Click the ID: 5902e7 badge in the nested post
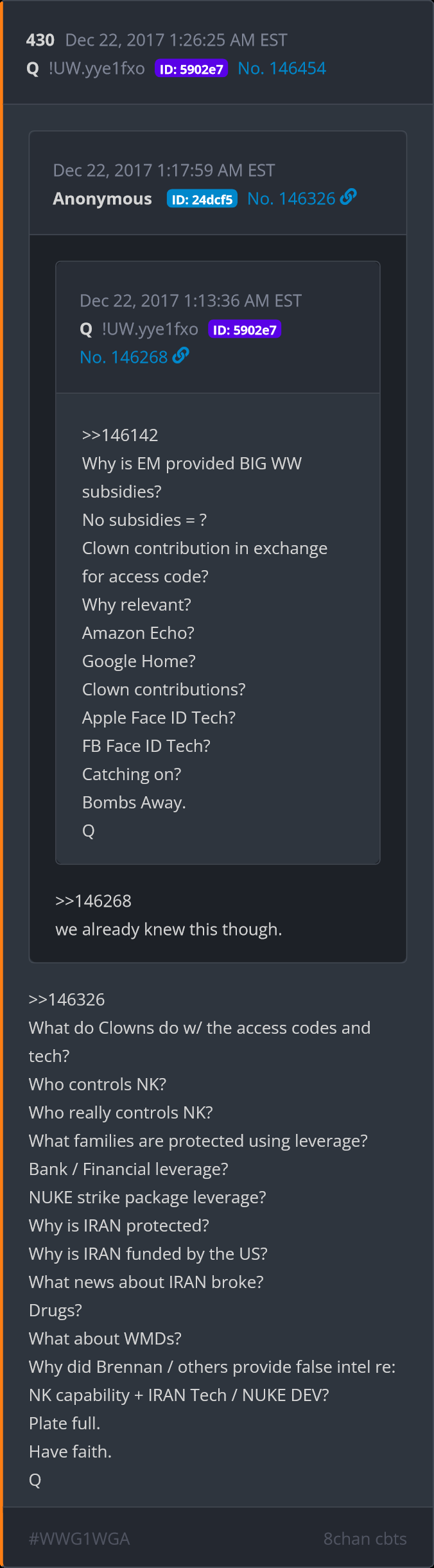Image resolution: width=434 pixels, height=1568 pixels. 245,330
